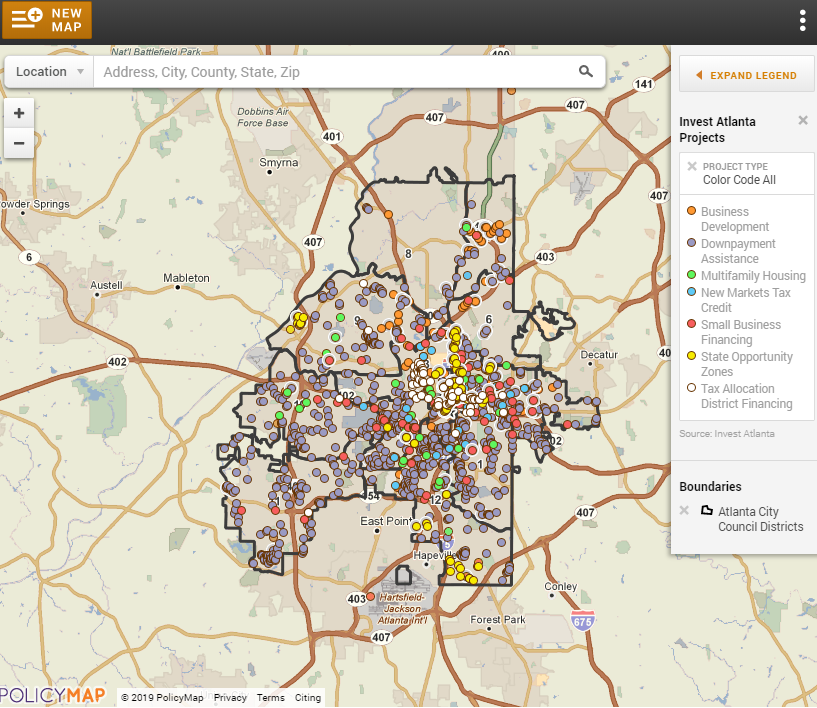Select the green Multifamily Housing swatch
The height and width of the screenshot is (708, 817).
pyautogui.click(x=691, y=275)
